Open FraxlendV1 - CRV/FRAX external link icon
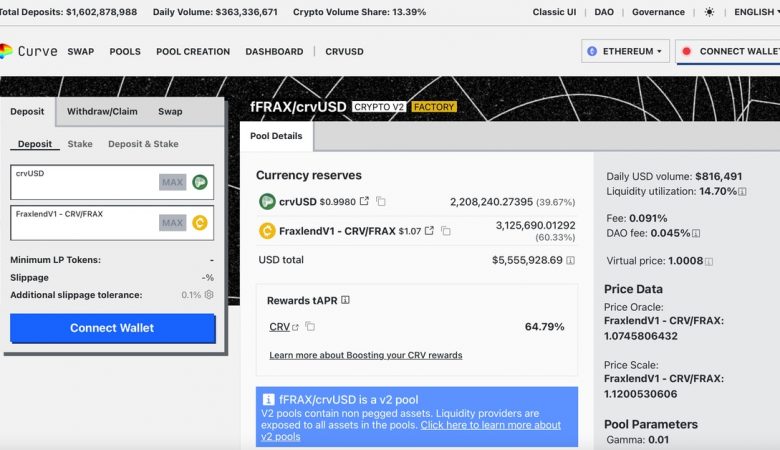The height and width of the screenshot is (450, 780). click(429, 231)
